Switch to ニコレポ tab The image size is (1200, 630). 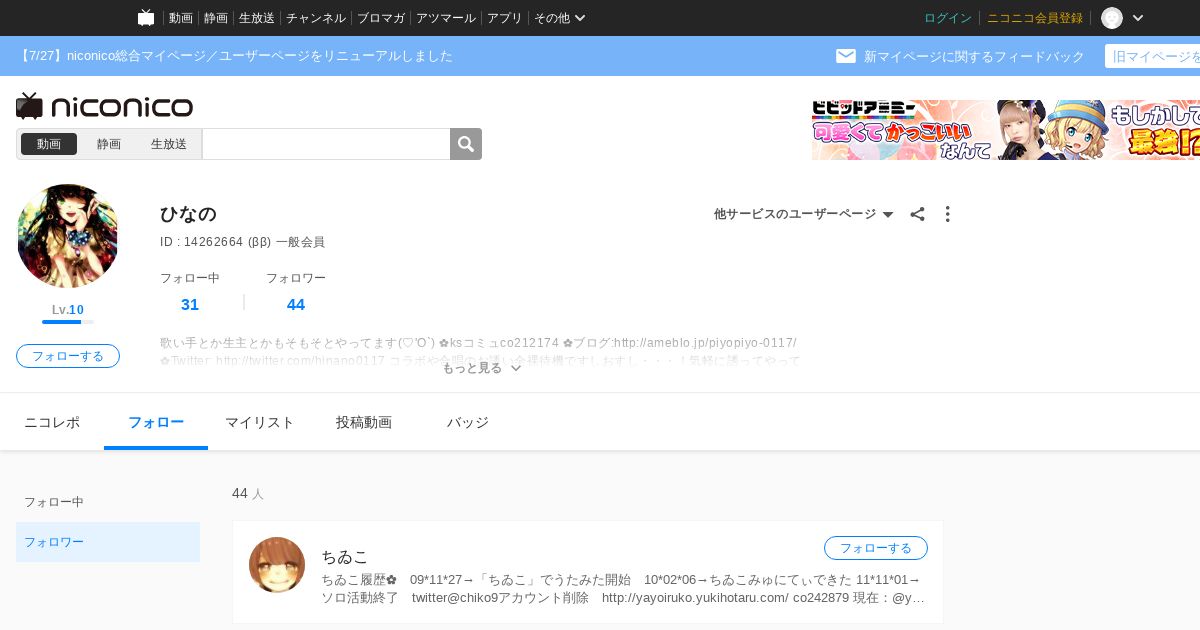click(x=52, y=422)
